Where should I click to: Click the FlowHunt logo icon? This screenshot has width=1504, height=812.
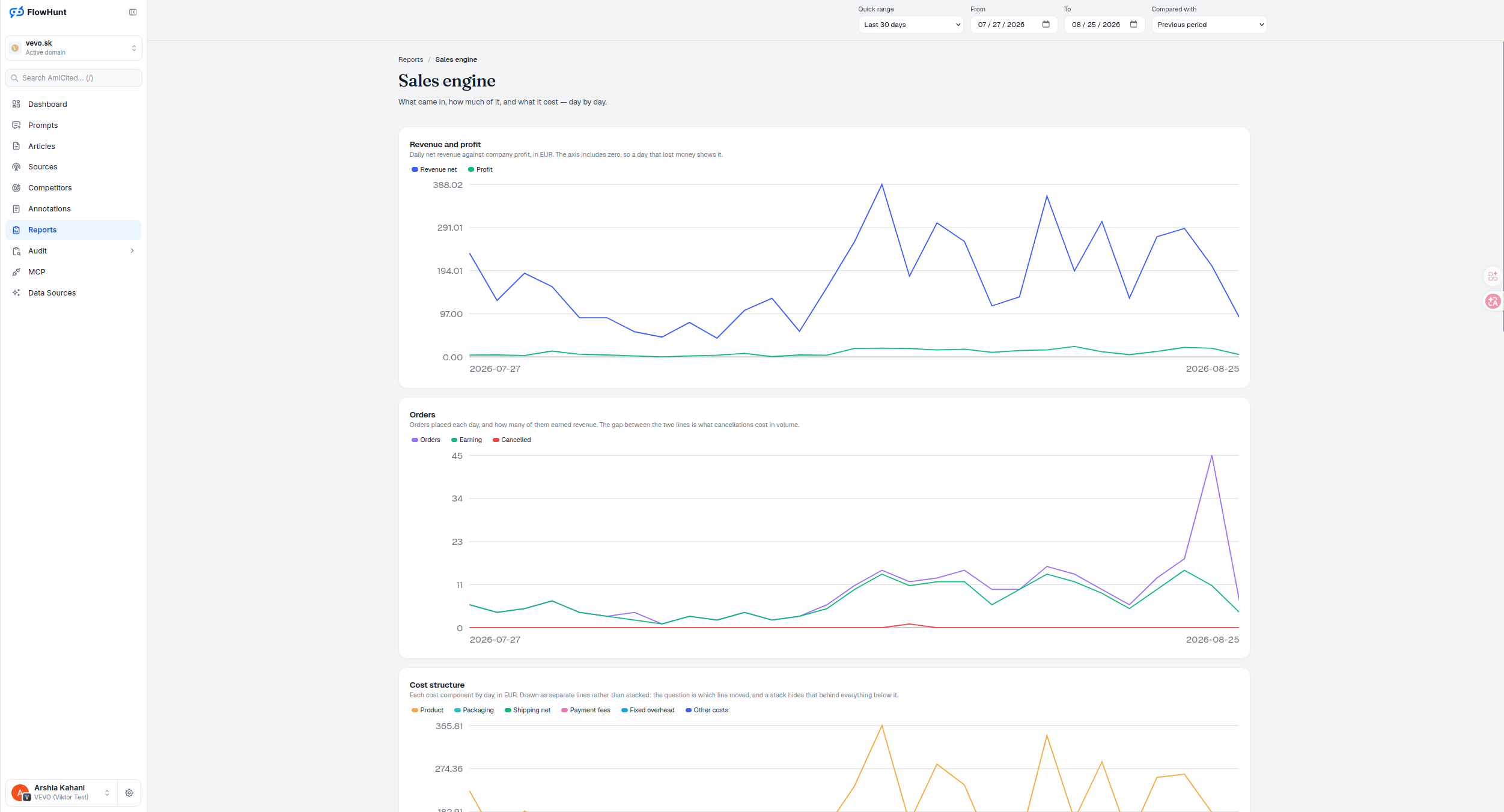tap(16, 12)
